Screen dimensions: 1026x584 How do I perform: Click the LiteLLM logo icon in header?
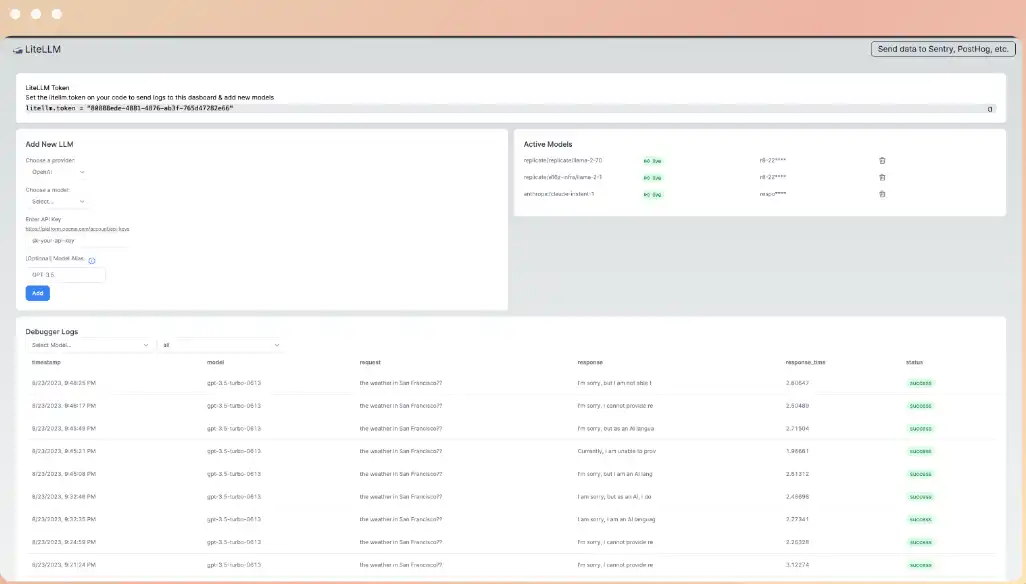[18, 50]
